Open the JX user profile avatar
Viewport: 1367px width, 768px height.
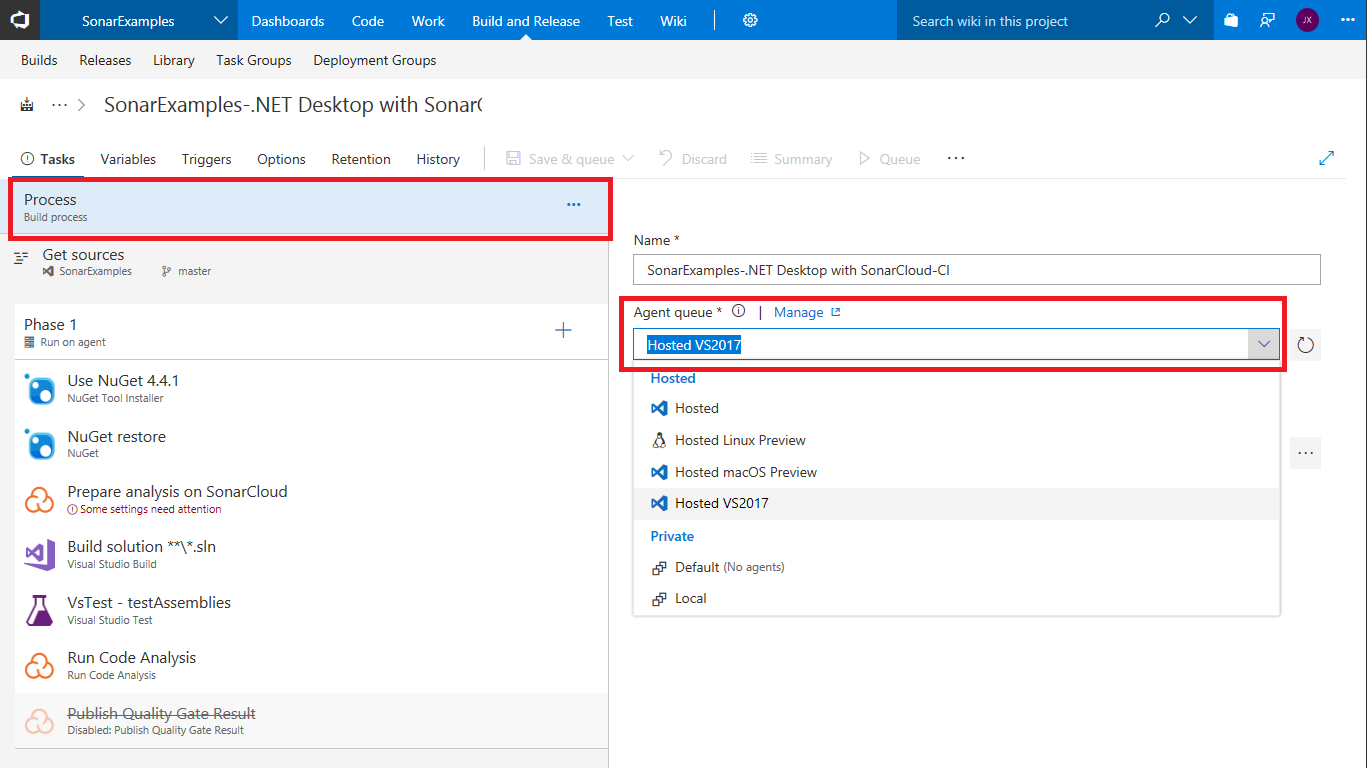coord(1307,20)
